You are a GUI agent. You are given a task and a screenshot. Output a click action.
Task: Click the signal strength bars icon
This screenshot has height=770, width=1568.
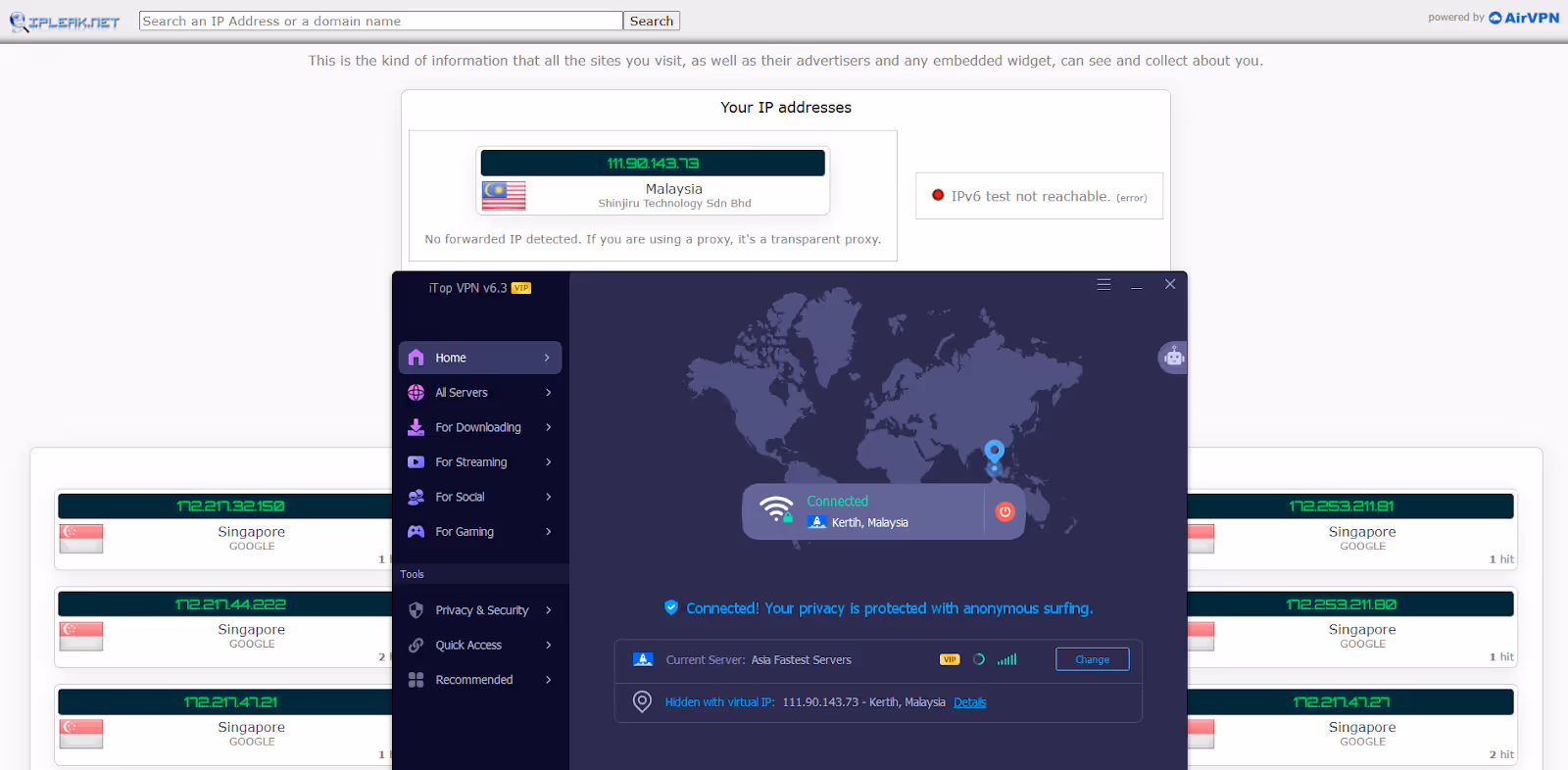1007,659
